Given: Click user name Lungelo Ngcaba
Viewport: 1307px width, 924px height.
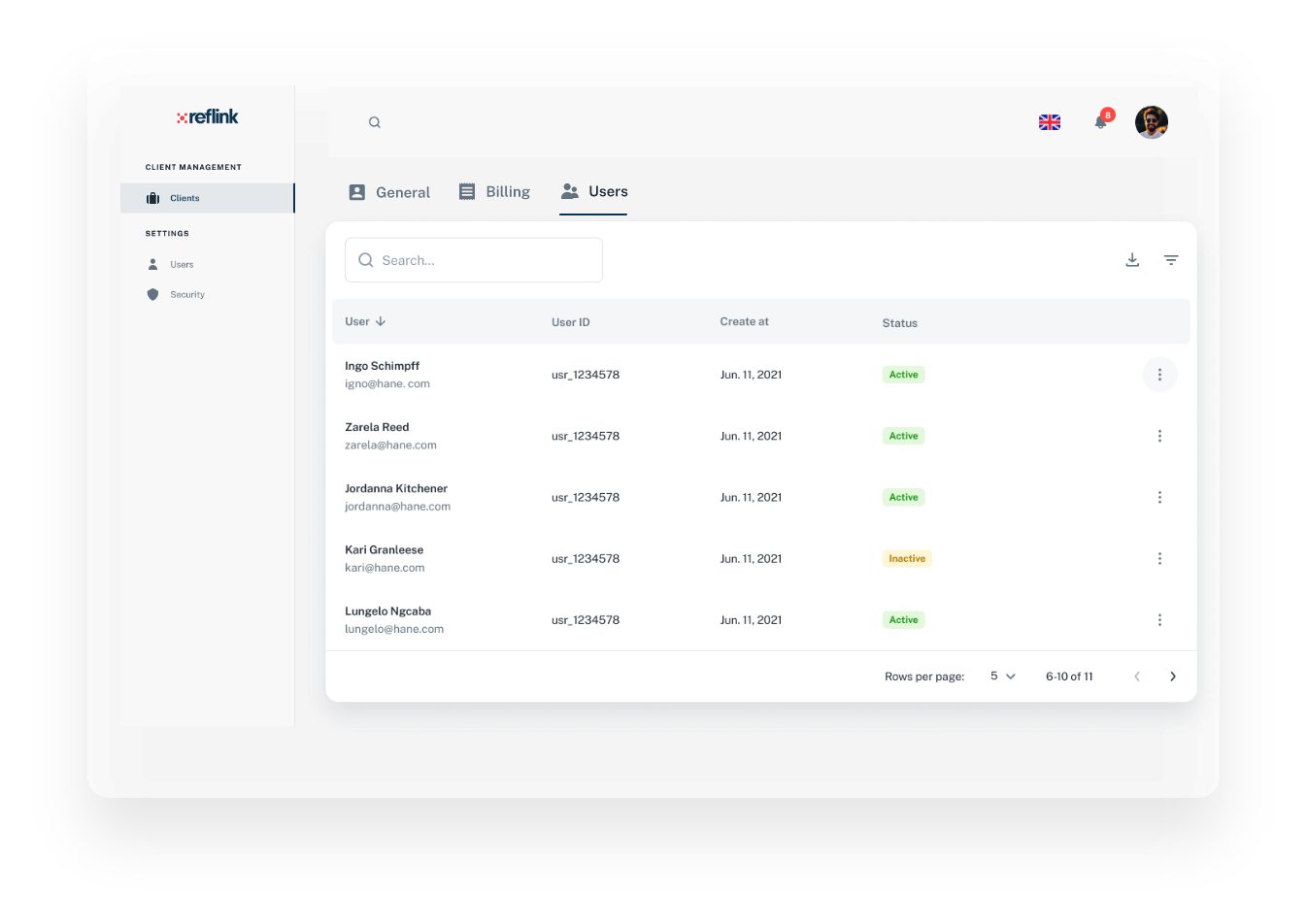Looking at the screenshot, I should click(x=387, y=611).
